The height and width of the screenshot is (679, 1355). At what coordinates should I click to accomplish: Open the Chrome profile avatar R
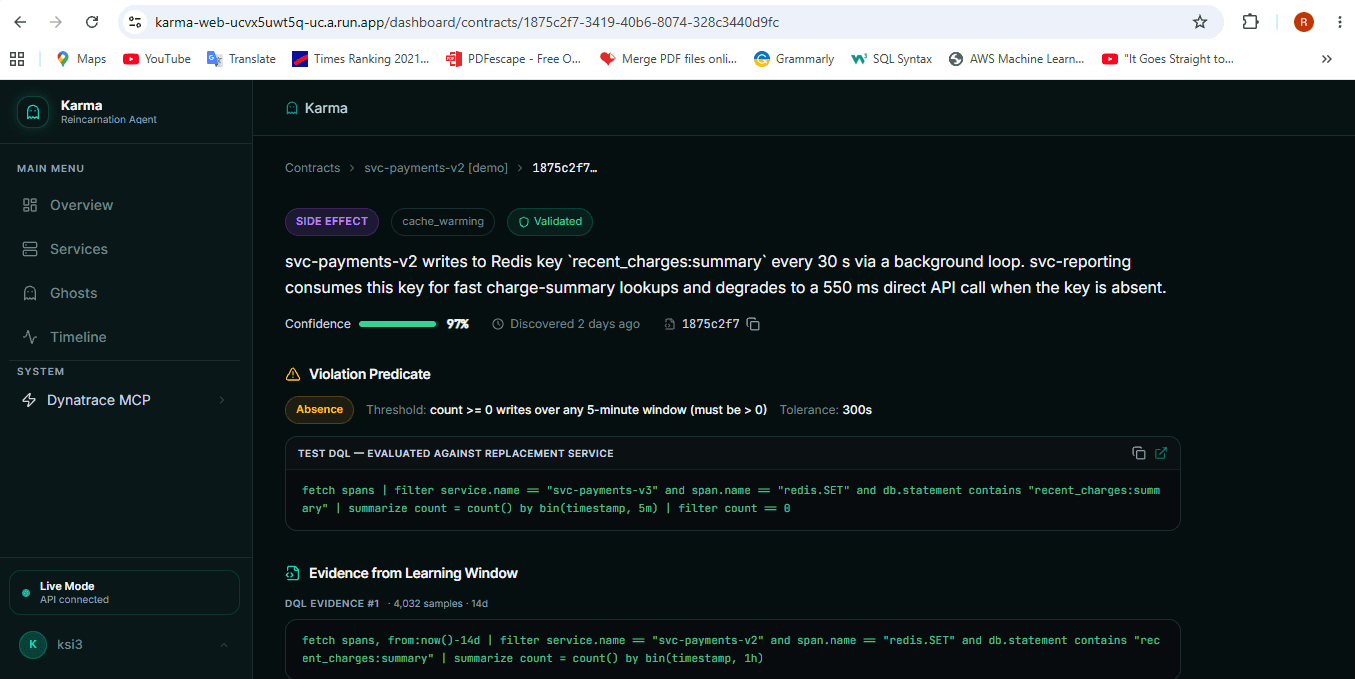(1303, 22)
